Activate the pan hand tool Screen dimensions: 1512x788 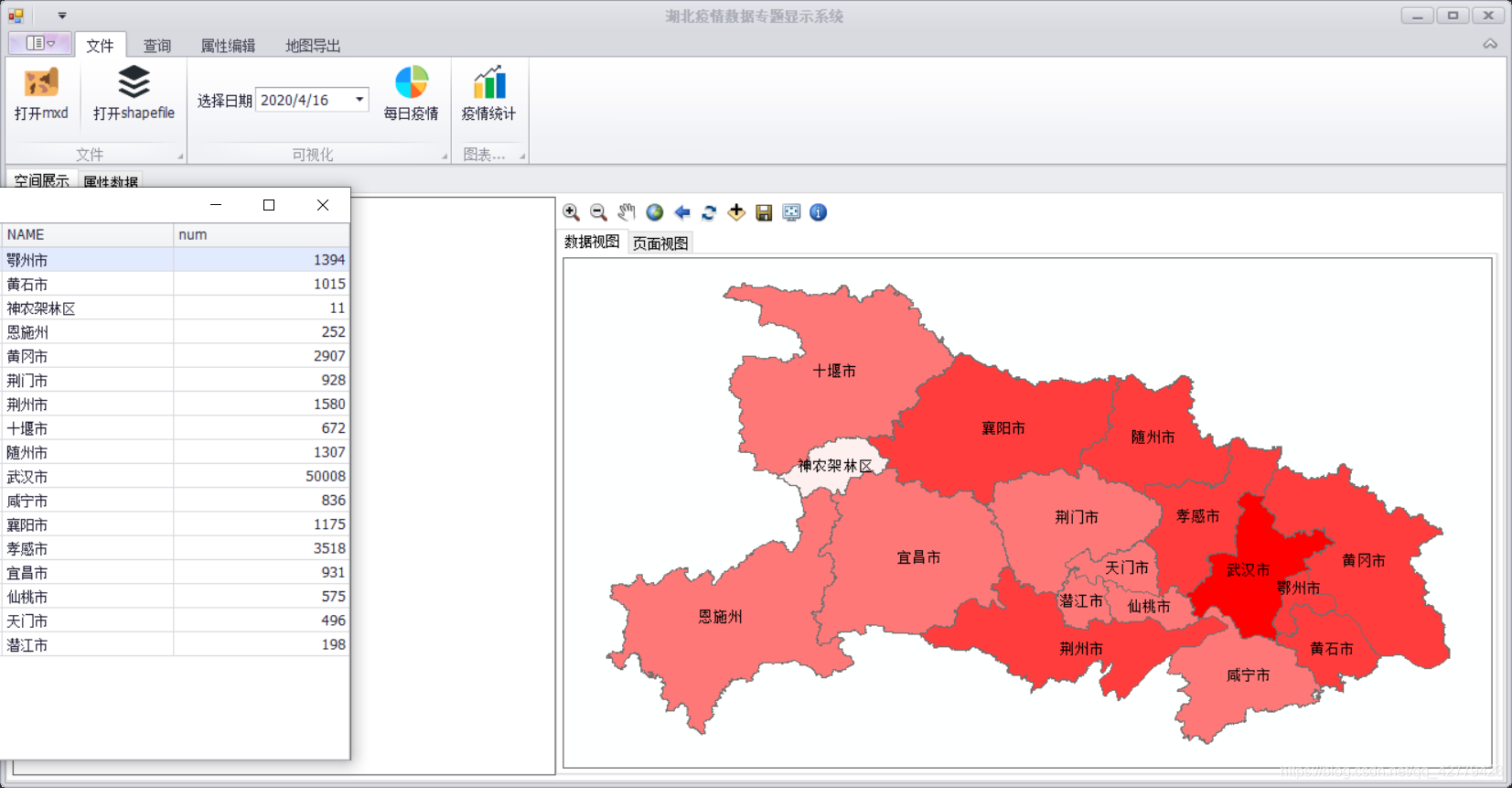(x=627, y=212)
